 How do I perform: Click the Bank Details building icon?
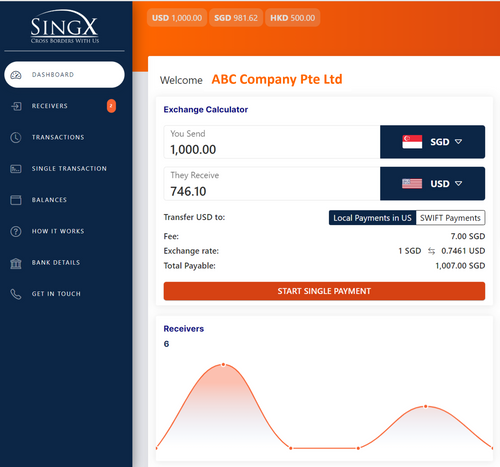click(x=16, y=263)
